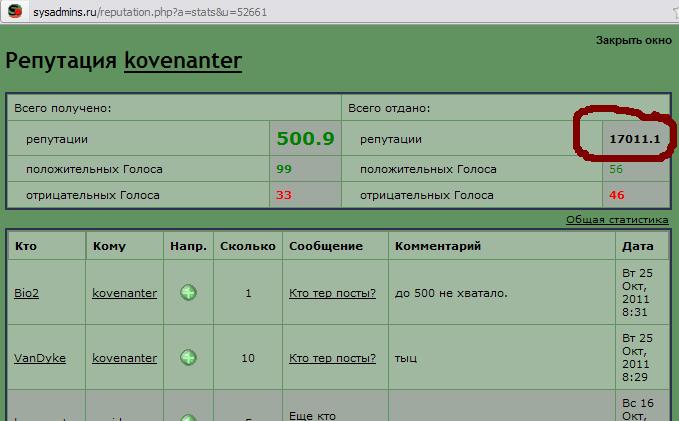The image size is (679, 421).
Task: Click the 'Кому' column header
Action: [109, 246]
